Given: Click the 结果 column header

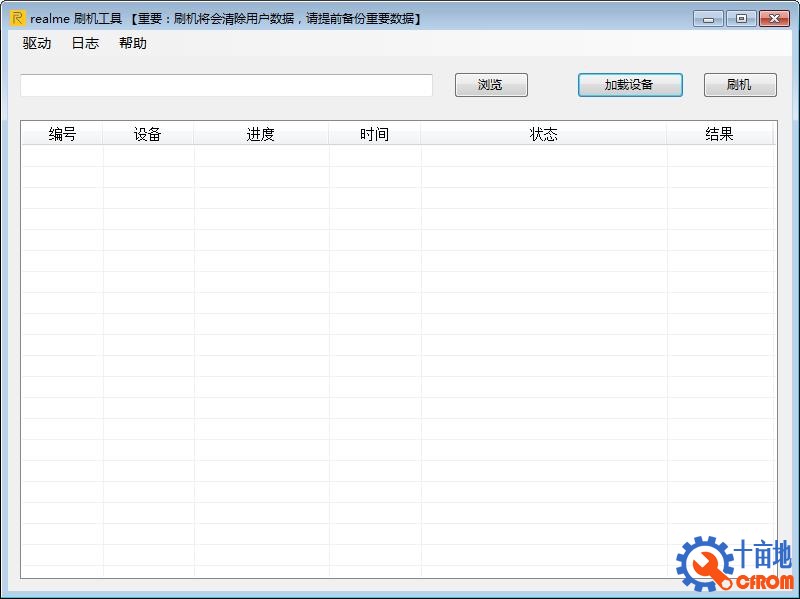Looking at the screenshot, I should coord(719,133).
